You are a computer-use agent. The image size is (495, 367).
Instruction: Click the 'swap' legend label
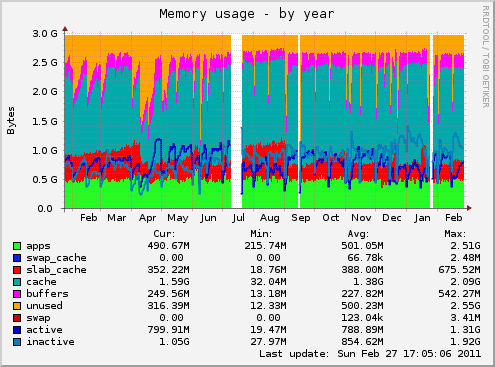tap(38, 318)
